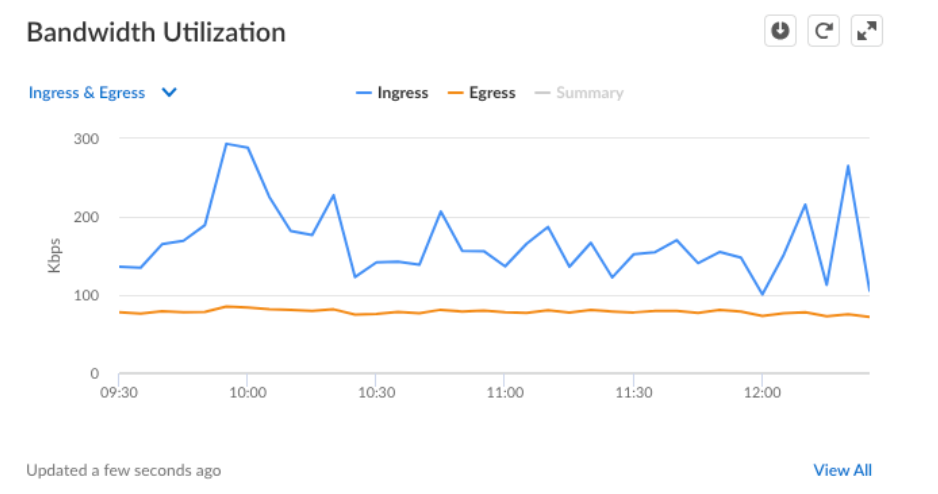Click the Ingress dip at 12:00
This screenshot has height=494, width=938.
762,294
